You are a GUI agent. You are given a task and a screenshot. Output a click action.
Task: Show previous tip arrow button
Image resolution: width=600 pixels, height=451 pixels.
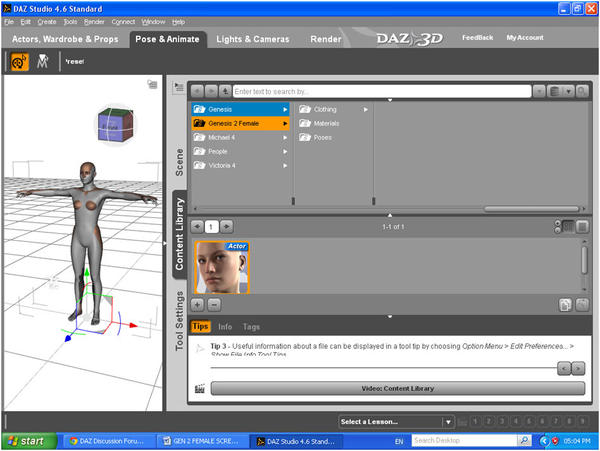point(564,368)
